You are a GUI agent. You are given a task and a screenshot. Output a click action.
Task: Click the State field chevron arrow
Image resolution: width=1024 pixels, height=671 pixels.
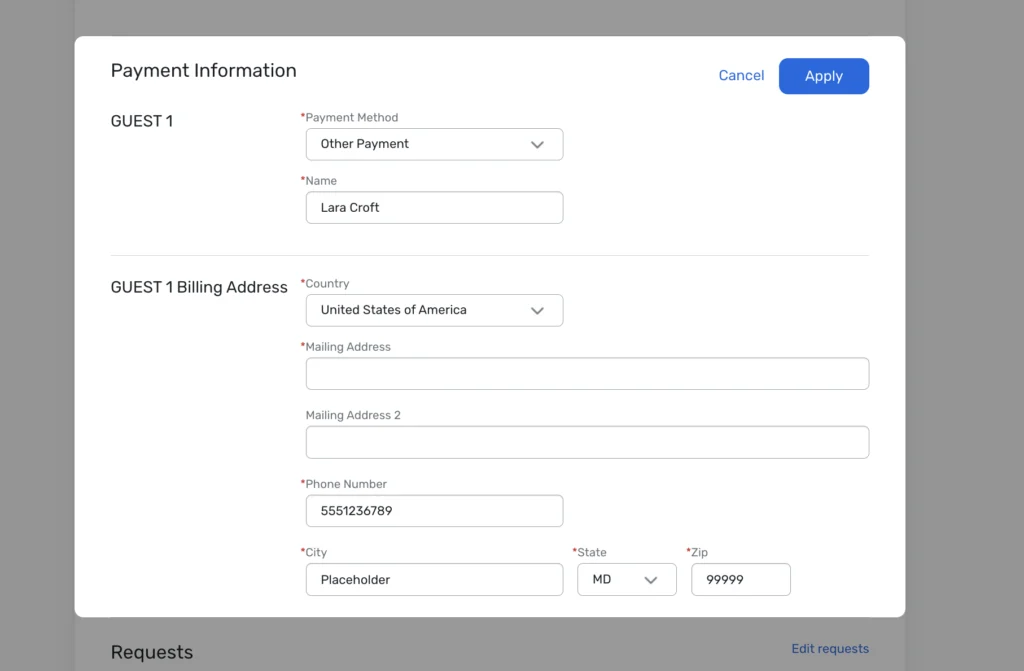[x=651, y=579]
